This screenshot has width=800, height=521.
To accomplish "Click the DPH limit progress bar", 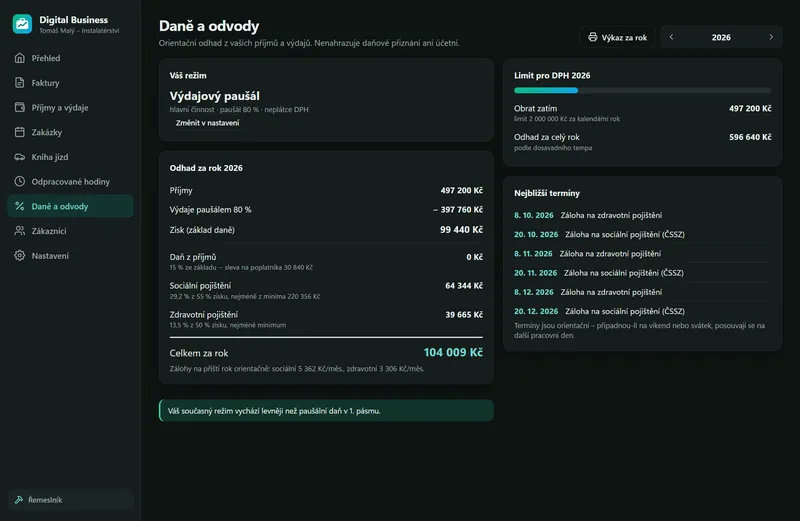I will (x=642, y=90).
